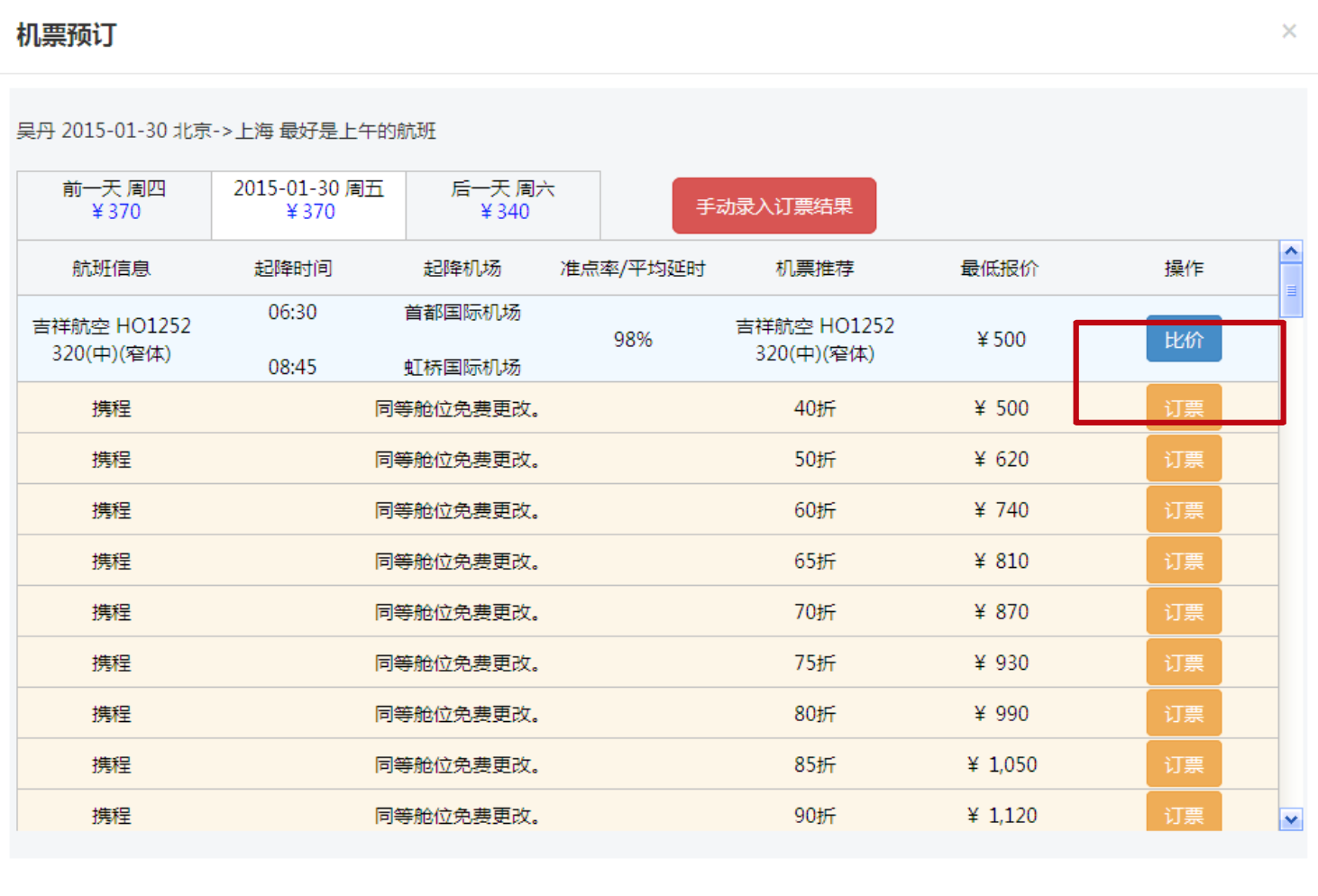Book the 携程 ¥740 60折 ticket
1318x896 pixels.
(1184, 509)
